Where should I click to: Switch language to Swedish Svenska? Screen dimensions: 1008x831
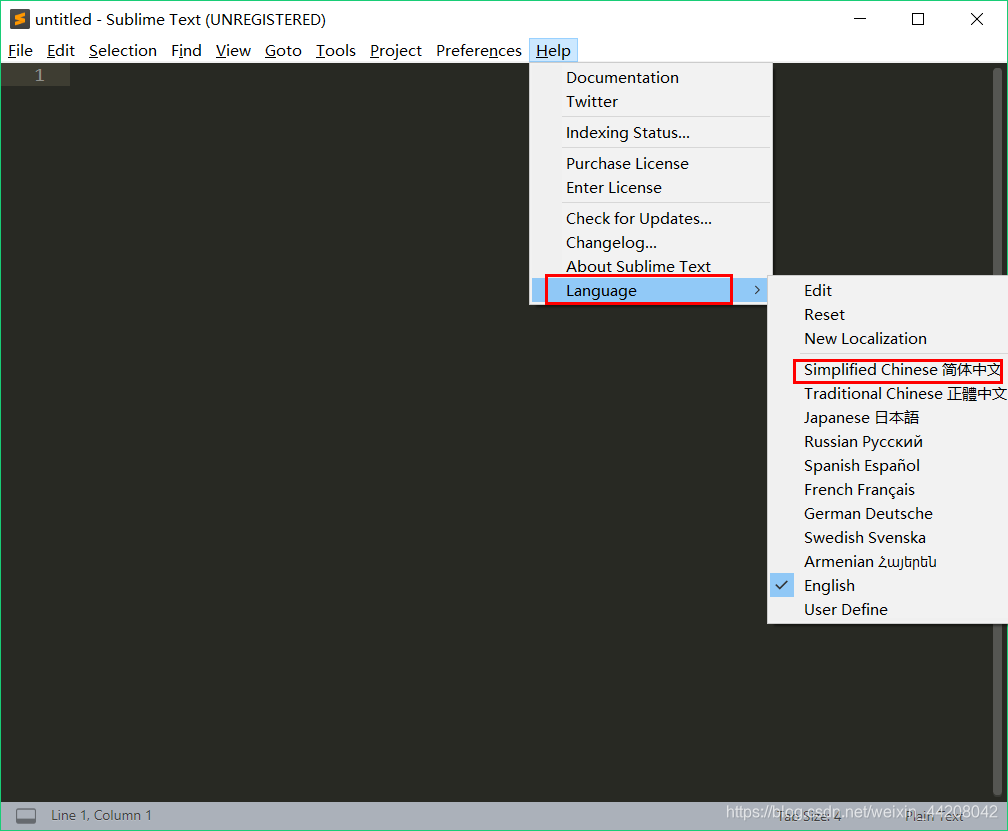point(888,537)
